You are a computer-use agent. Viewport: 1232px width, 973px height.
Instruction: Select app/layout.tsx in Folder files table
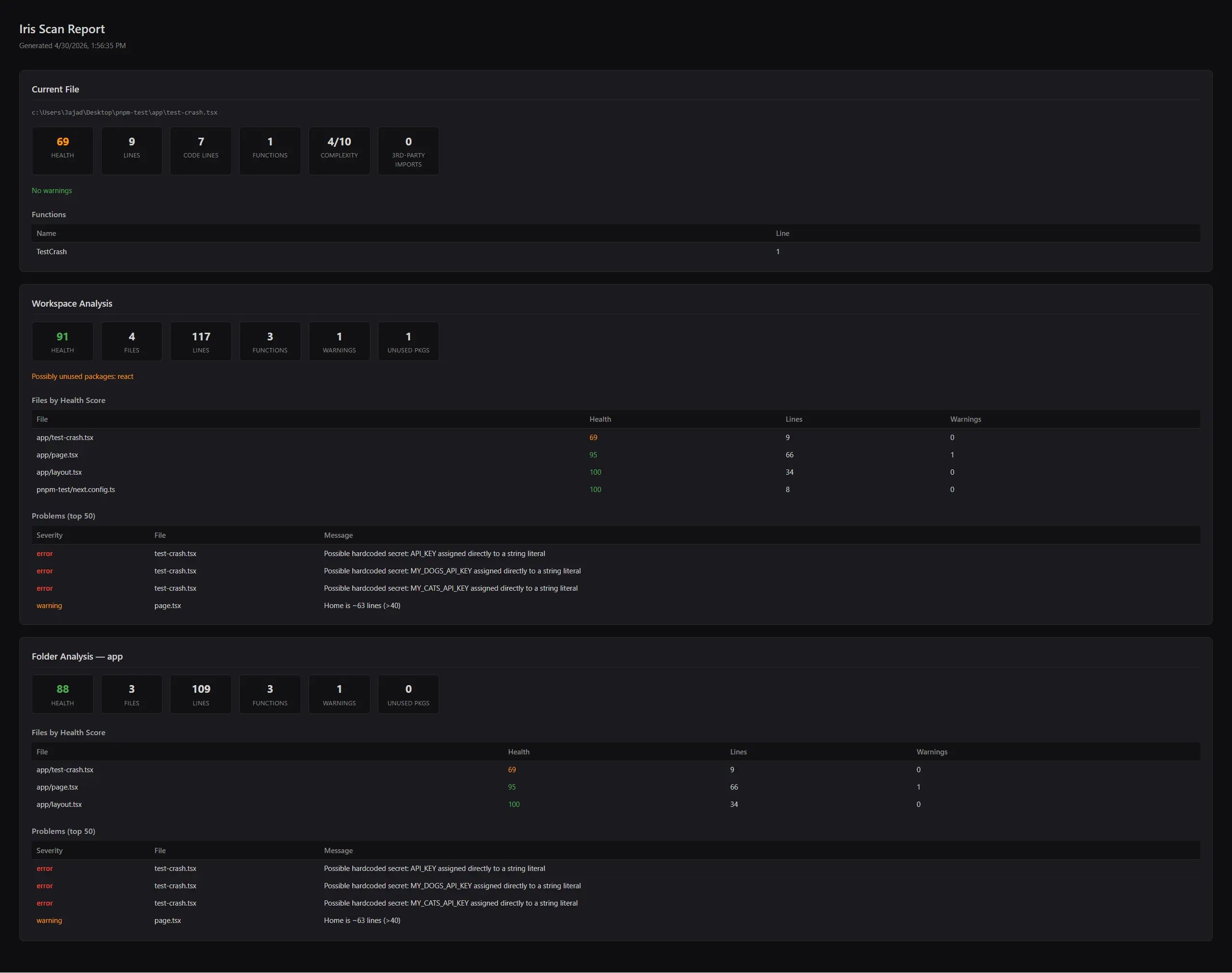[x=59, y=804]
